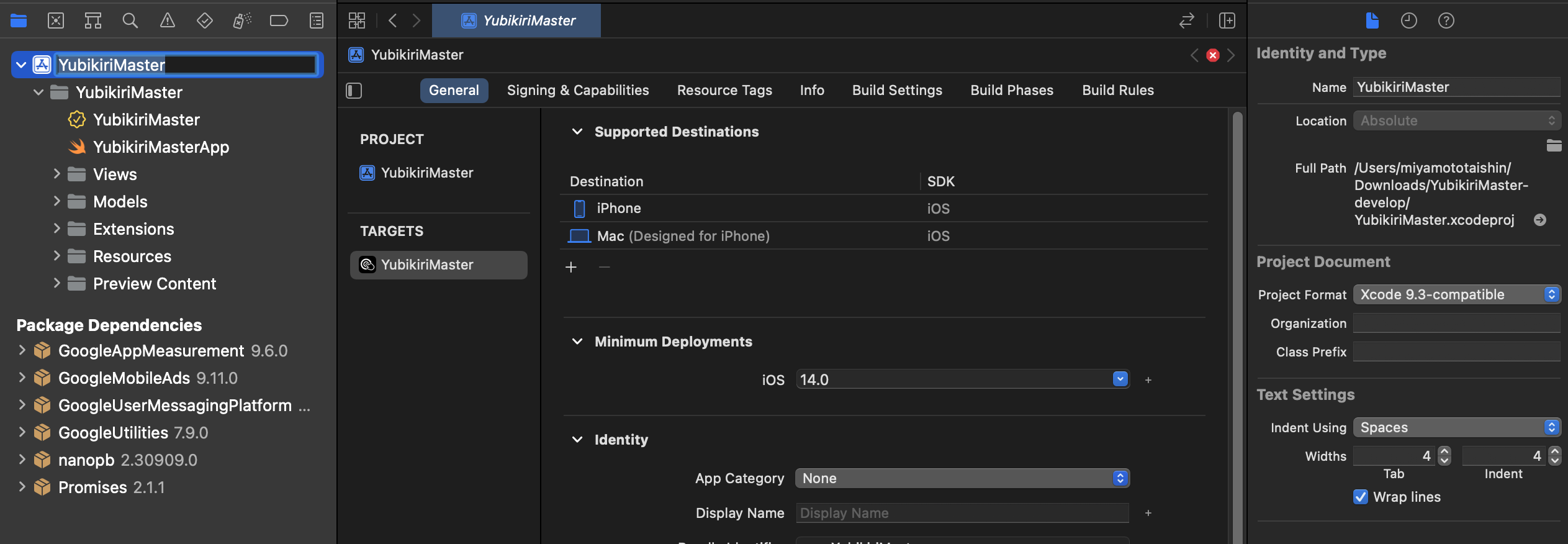Open the Test navigator diamond icon
The image size is (1568, 544).
205,20
